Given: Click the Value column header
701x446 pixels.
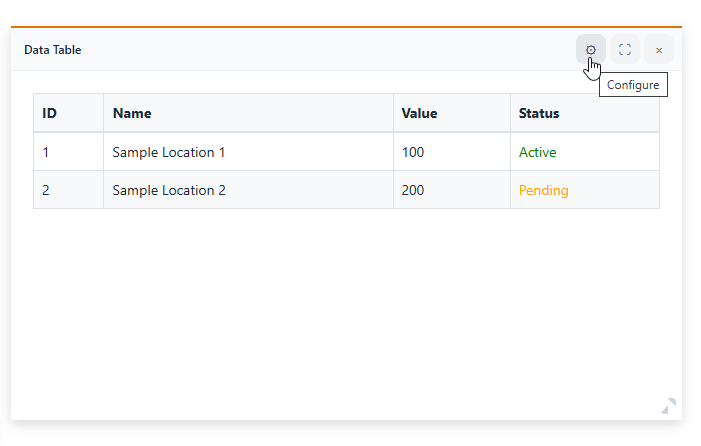Looking at the screenshot, I should tap(419, 113).
